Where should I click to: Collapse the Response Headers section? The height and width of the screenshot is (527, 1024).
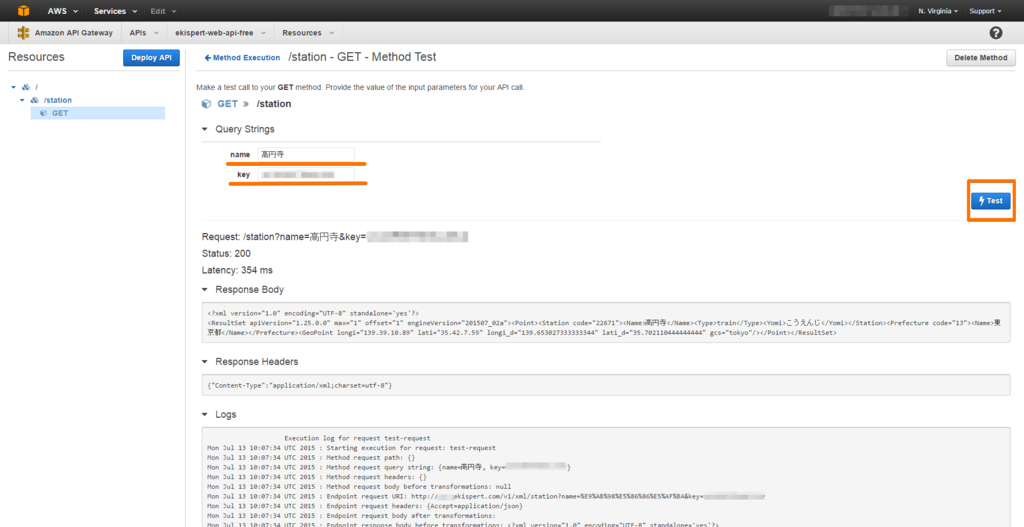[204, 362]
